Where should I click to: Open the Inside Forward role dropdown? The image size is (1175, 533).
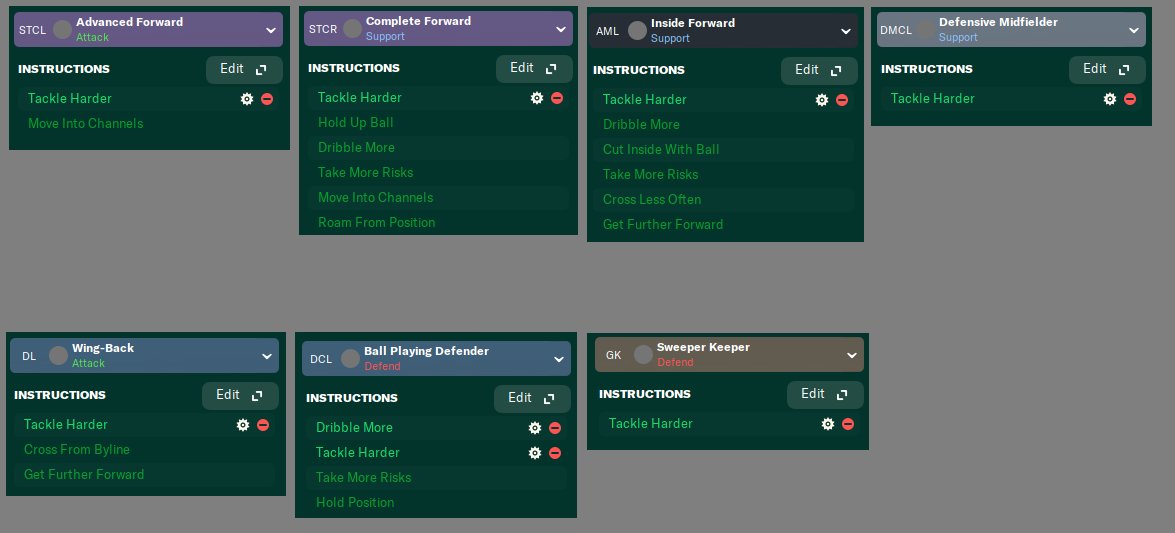[847, 31]
